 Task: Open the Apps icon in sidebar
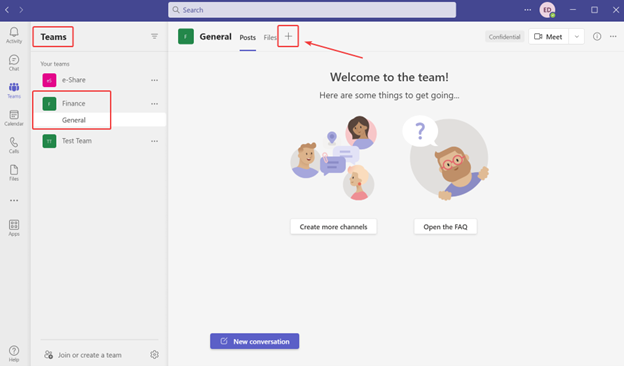[14, 225]
